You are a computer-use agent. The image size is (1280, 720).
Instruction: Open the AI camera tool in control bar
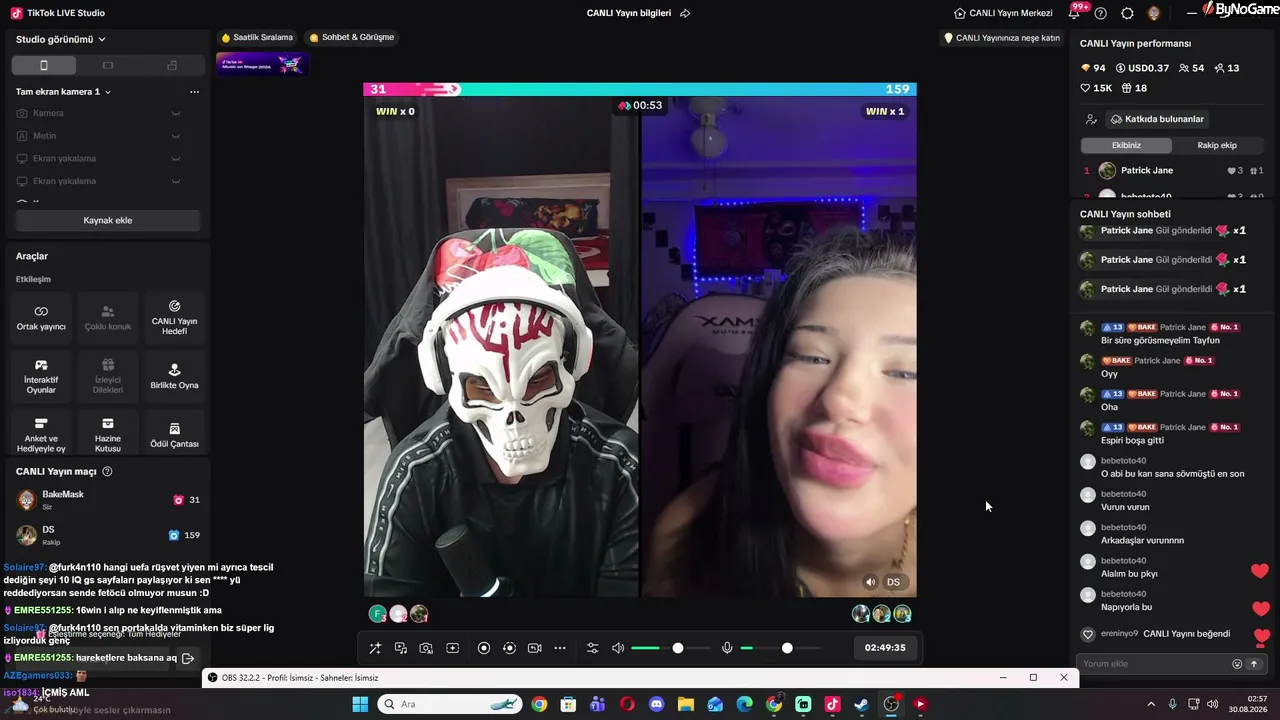pyautogui.click(x=426, y=648)
